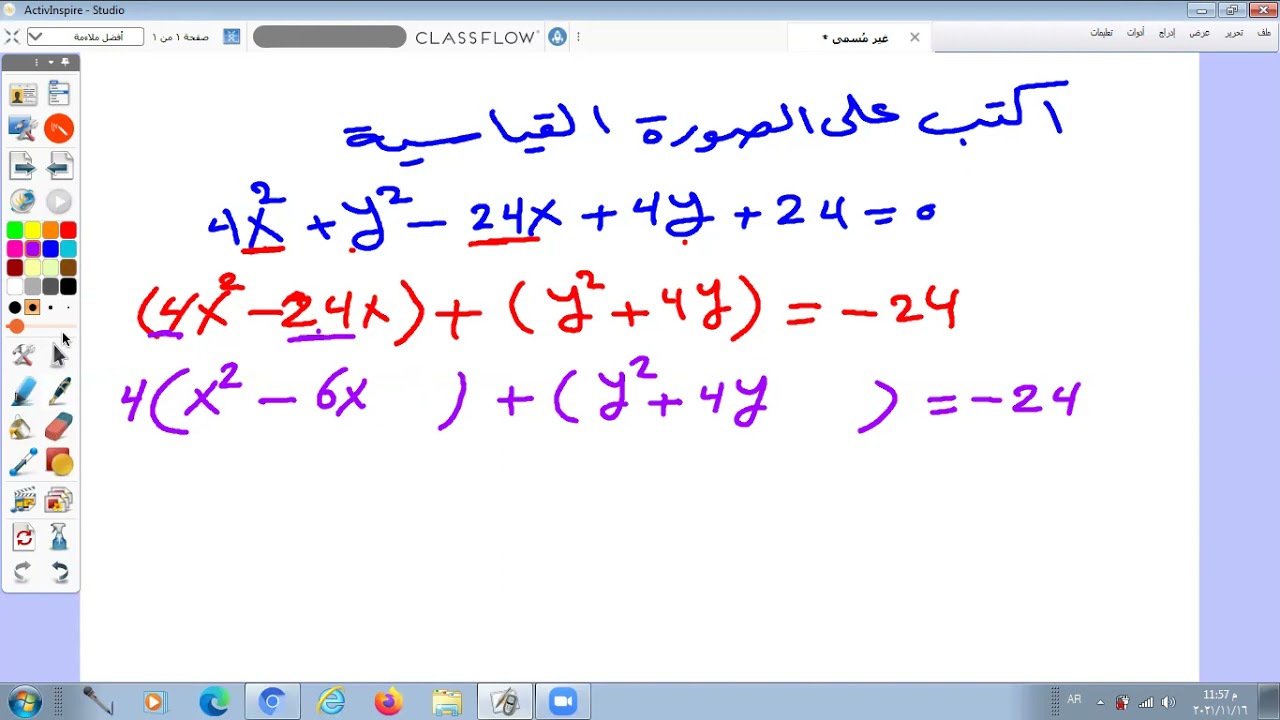Open the ملف (File) menu
The width and height of the screenshot is (1280, 720).
pyautogui.click(x=1265, y=33)
